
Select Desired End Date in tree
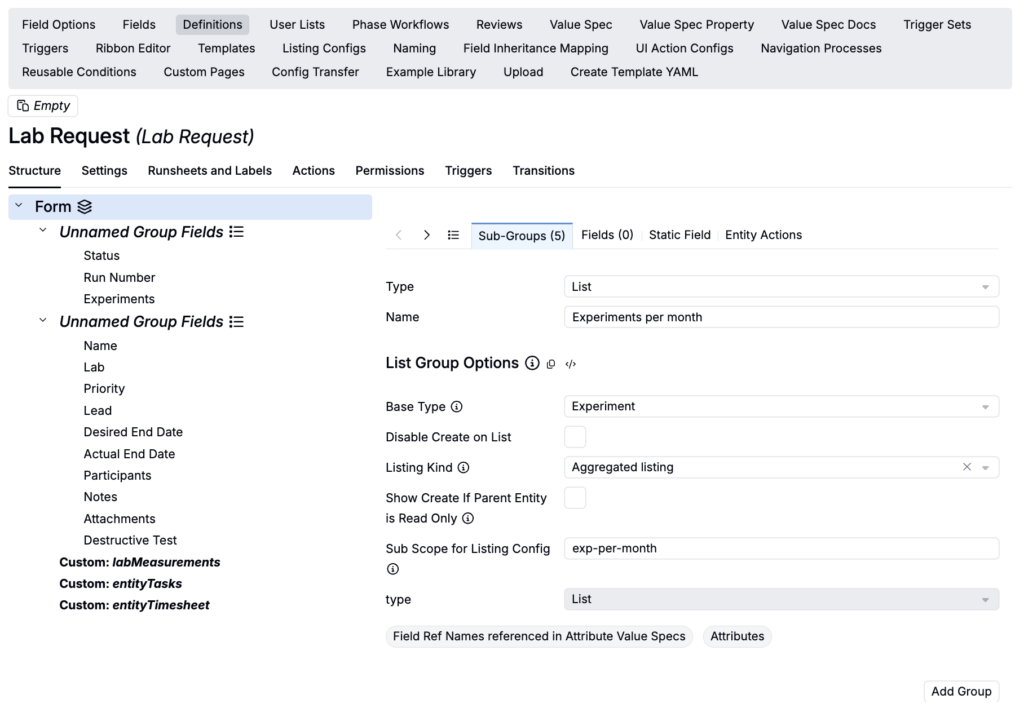pos(133,432)
